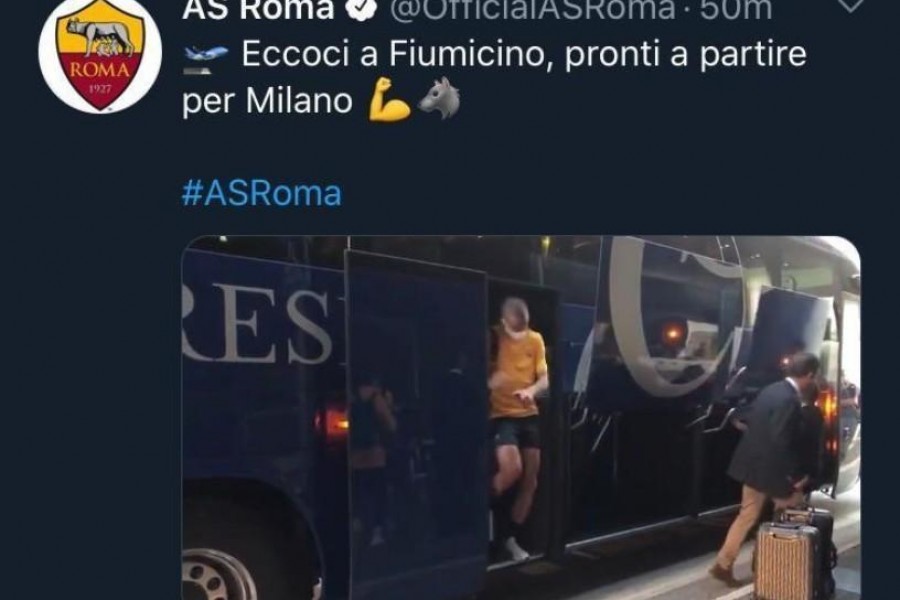The width and height of the screenshot is (900, 600).
Task: Click the word 'Milano' in the tweet
Action: 299,102
